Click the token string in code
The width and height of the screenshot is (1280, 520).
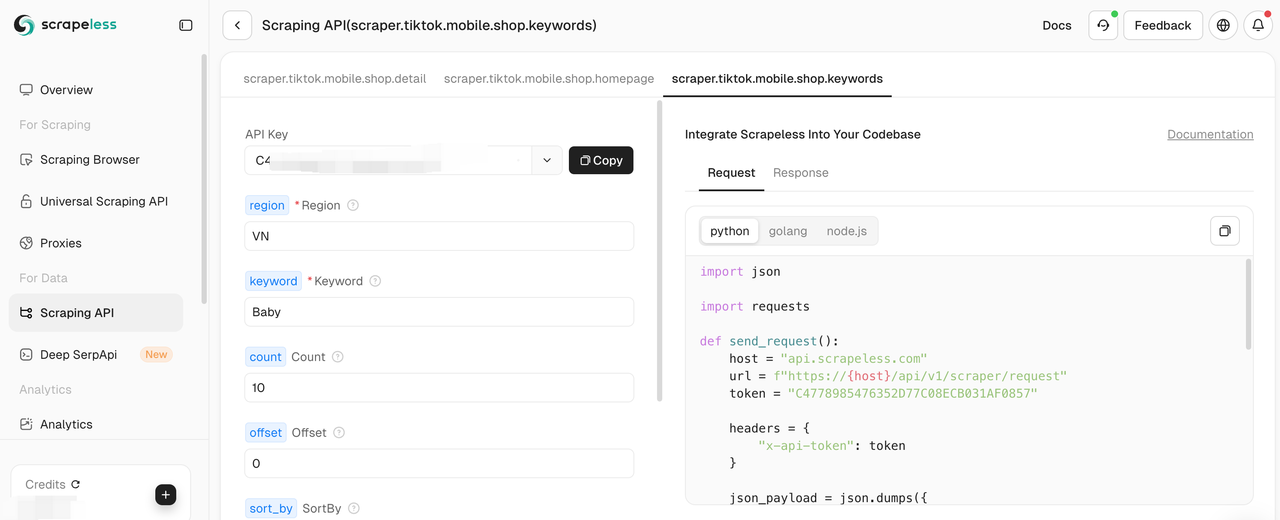(x=912, y=394)
